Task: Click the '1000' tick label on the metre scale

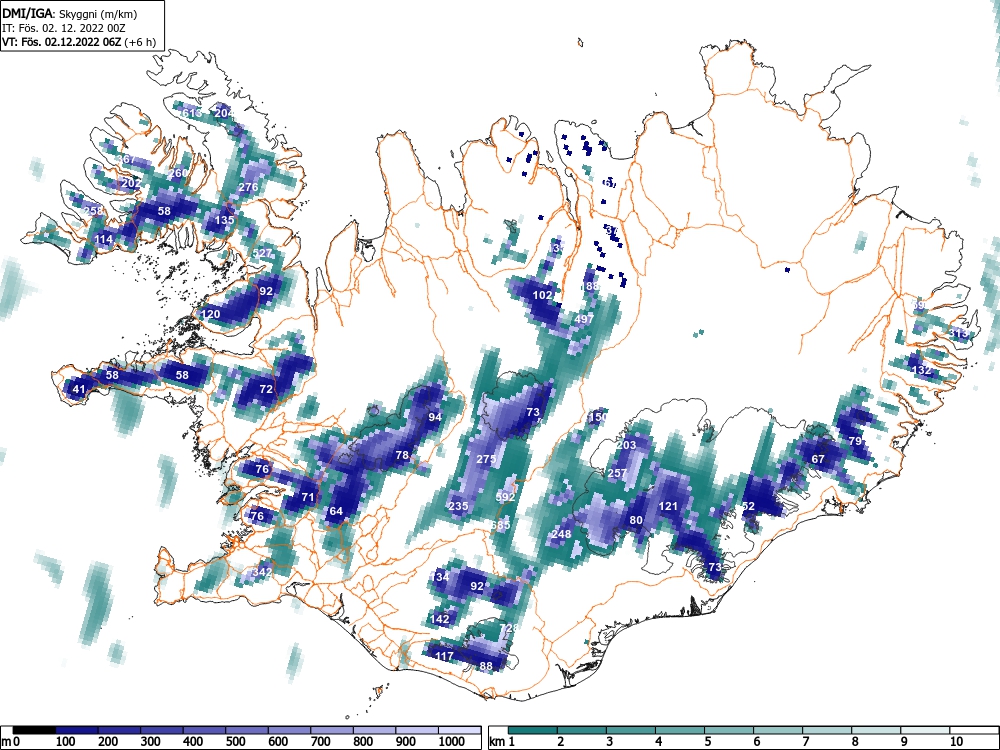Action: pyautogui.click(x=452, y=742)
